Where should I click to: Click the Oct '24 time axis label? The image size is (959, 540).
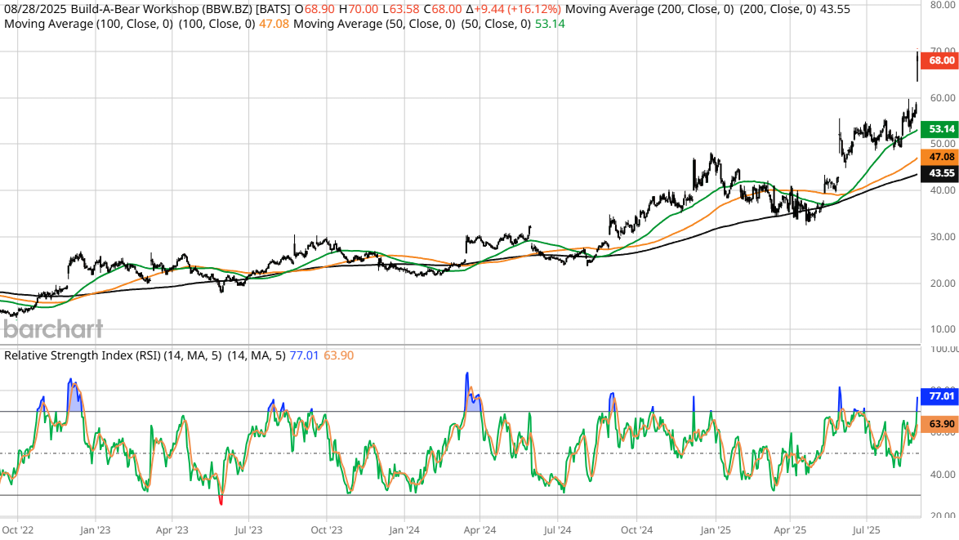pos(637,530)
